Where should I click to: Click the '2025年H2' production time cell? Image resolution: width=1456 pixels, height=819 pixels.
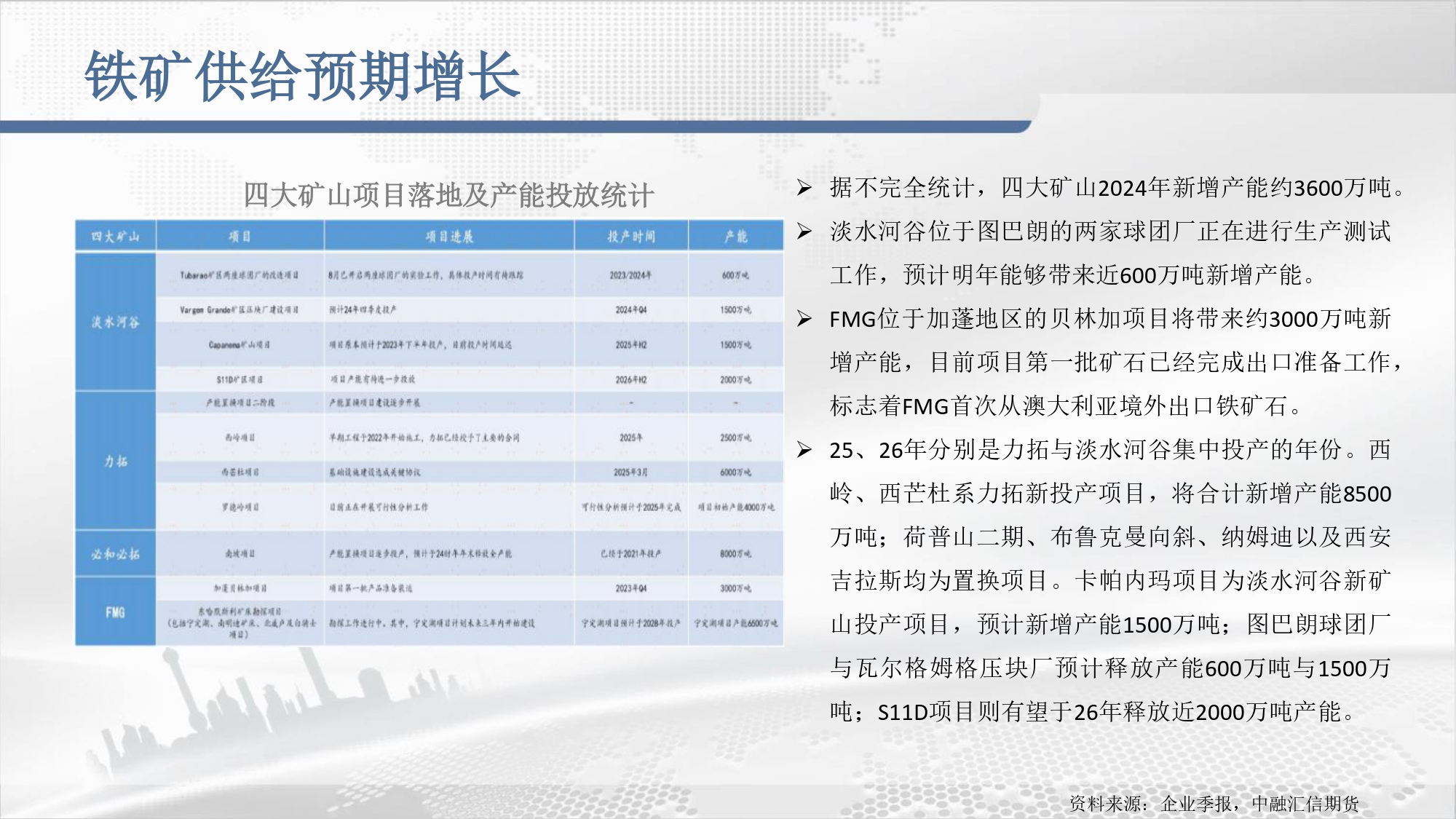coord(631,344)
